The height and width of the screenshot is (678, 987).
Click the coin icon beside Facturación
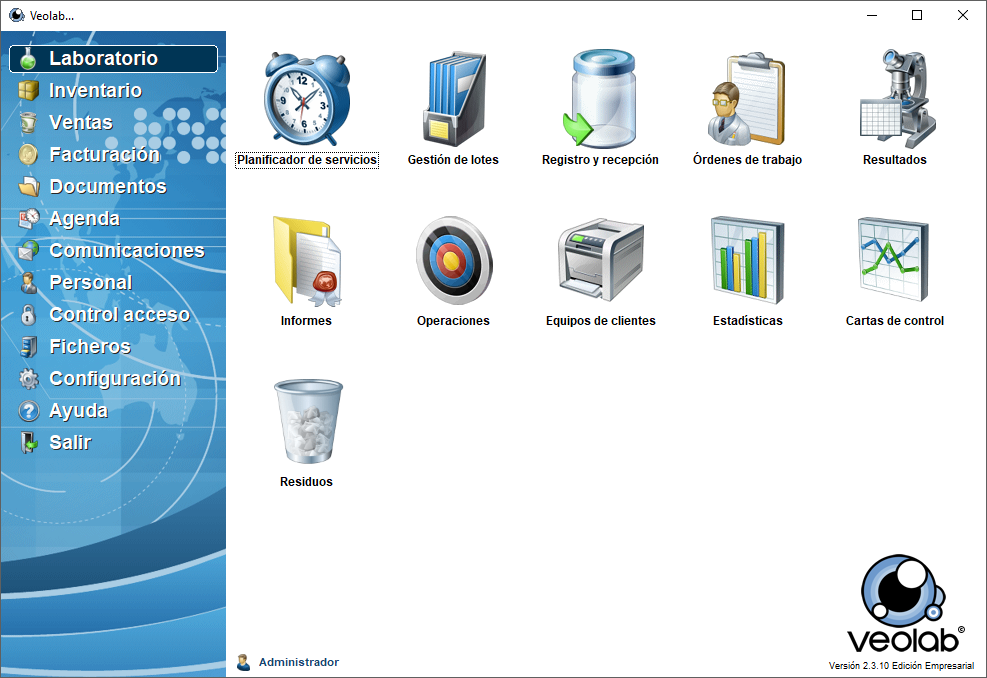click(x=28, y=154)
